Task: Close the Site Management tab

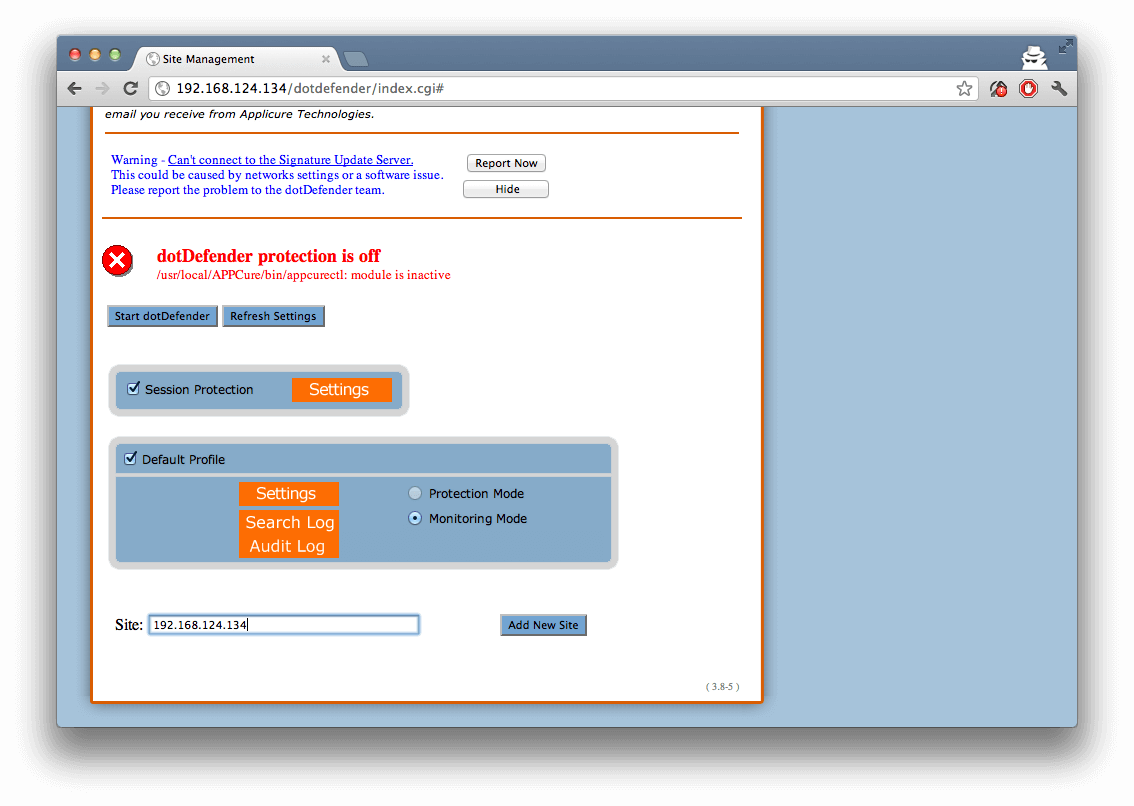Action: [326, 59]
